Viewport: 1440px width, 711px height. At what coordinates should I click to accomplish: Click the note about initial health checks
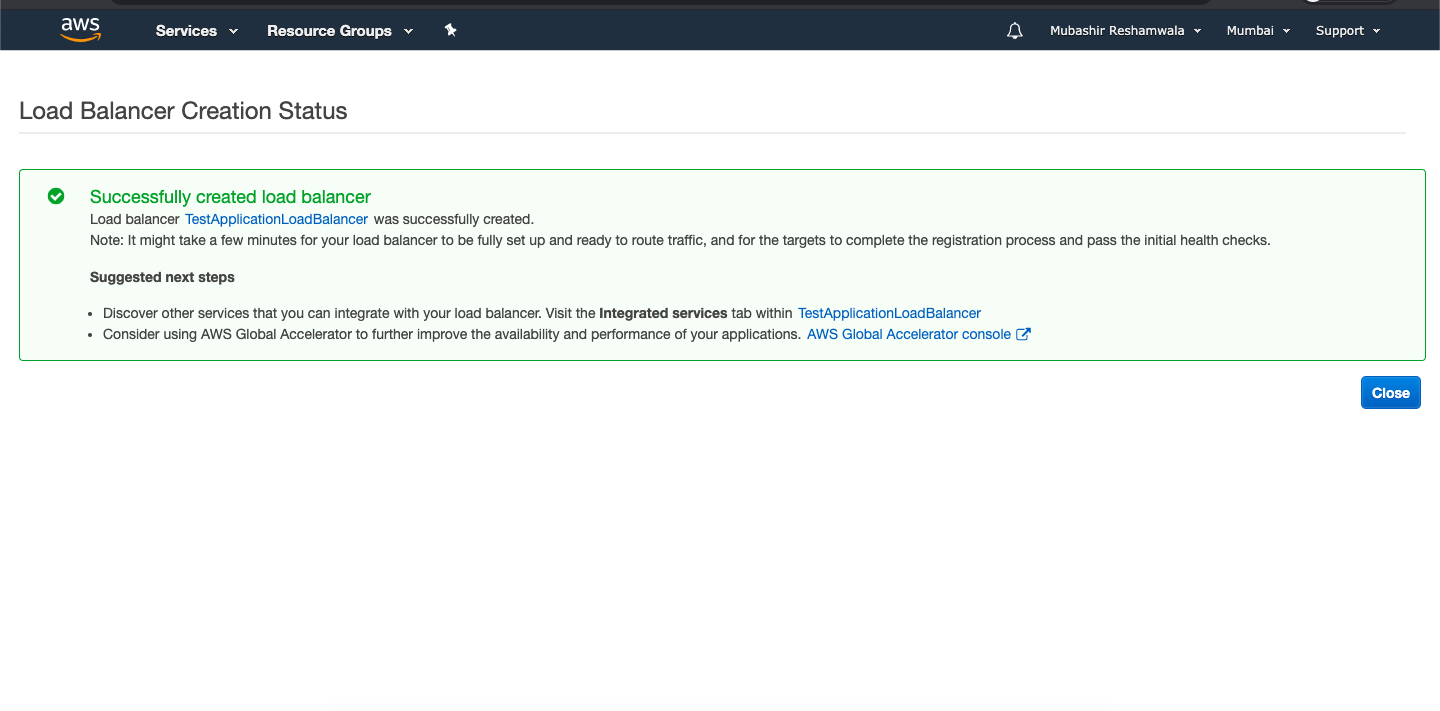(x=680, y=240)
